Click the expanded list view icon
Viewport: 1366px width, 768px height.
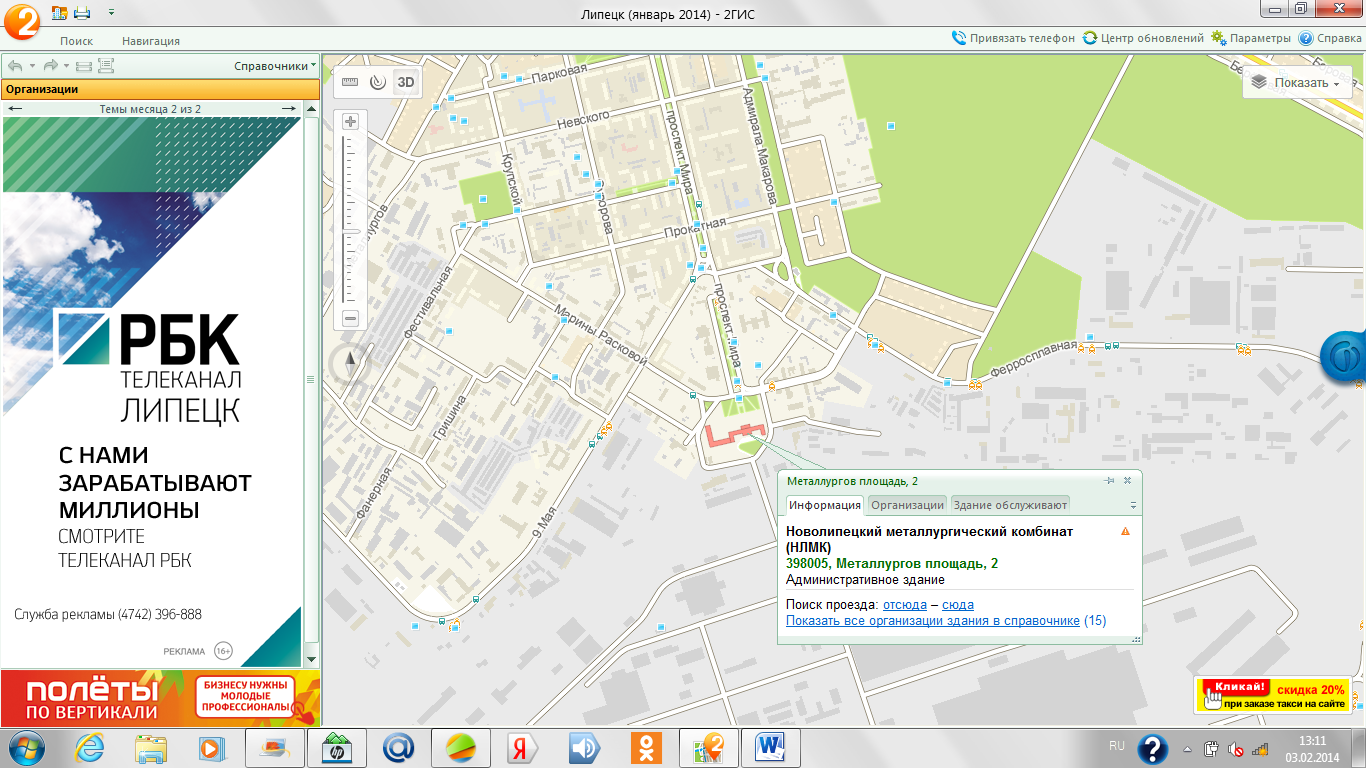(x=105, y=66)
